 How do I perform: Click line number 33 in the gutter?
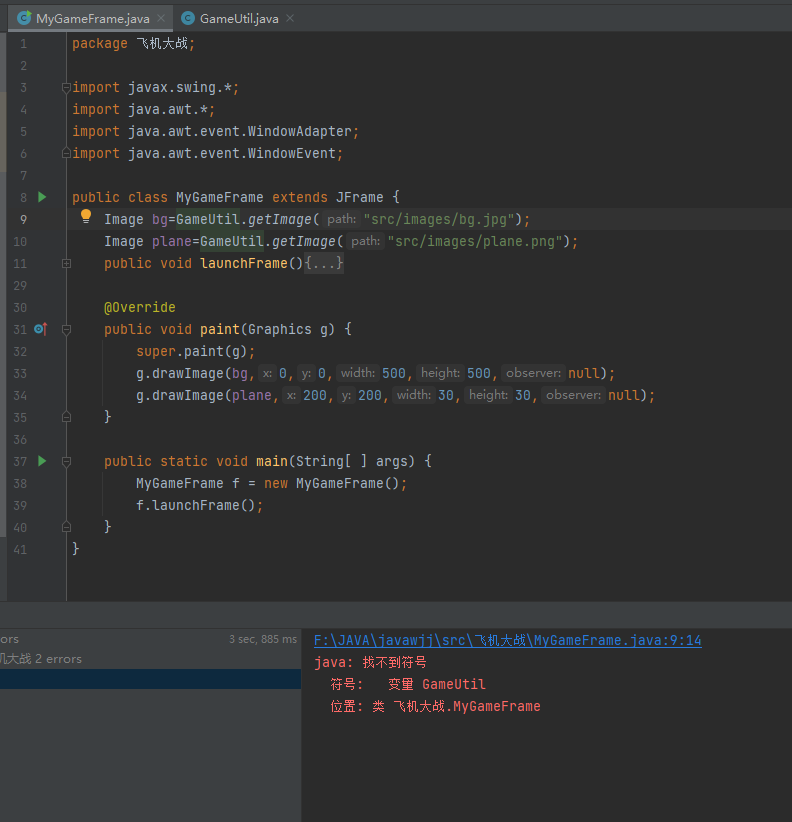tap(20, 373)
